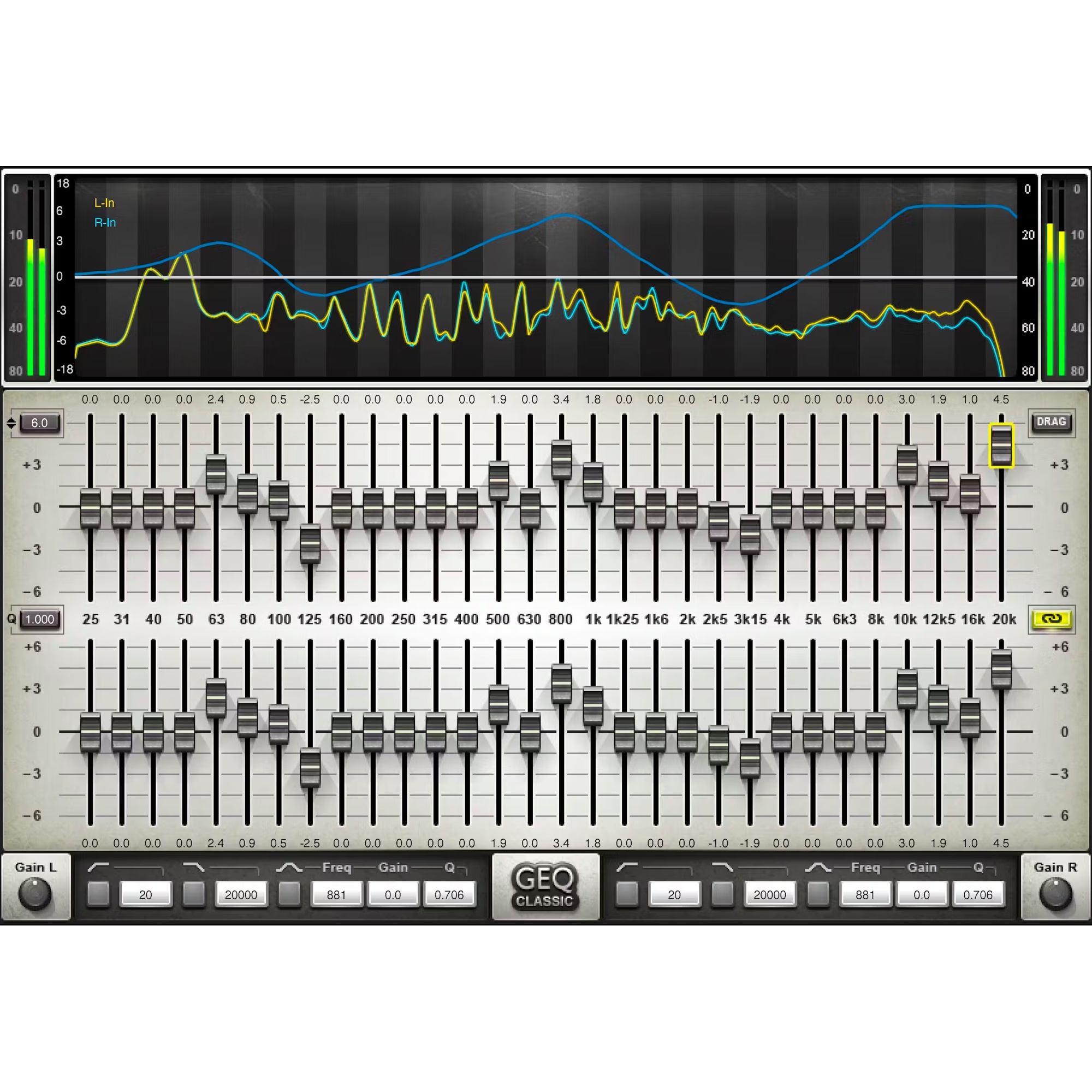Screen dimensions: 1092x1092
Task: Click the right output level meter
Action: tap(1056, 277)
